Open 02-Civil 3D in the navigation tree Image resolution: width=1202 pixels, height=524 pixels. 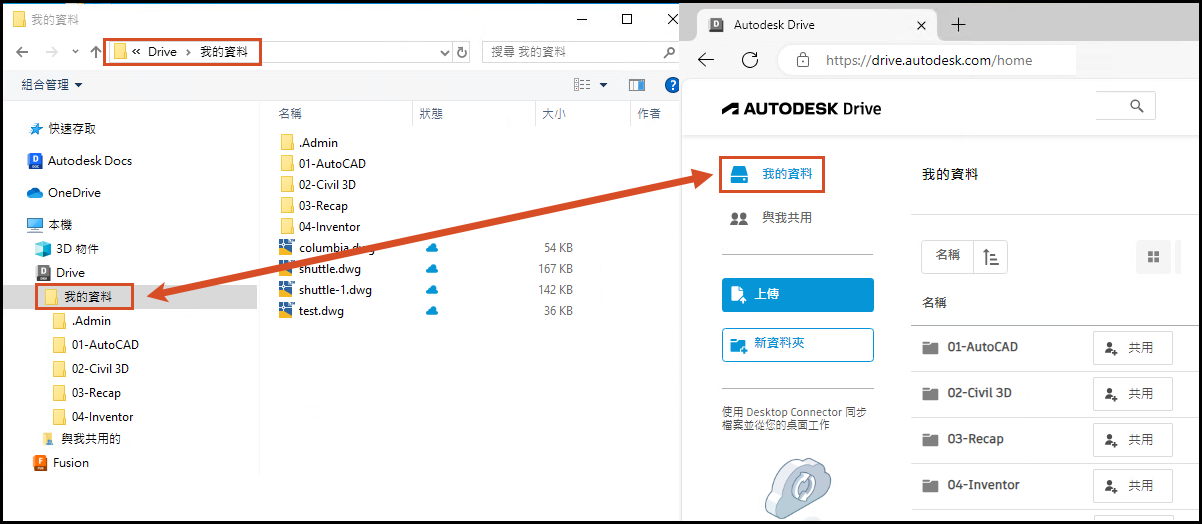[x=90, y=369]
